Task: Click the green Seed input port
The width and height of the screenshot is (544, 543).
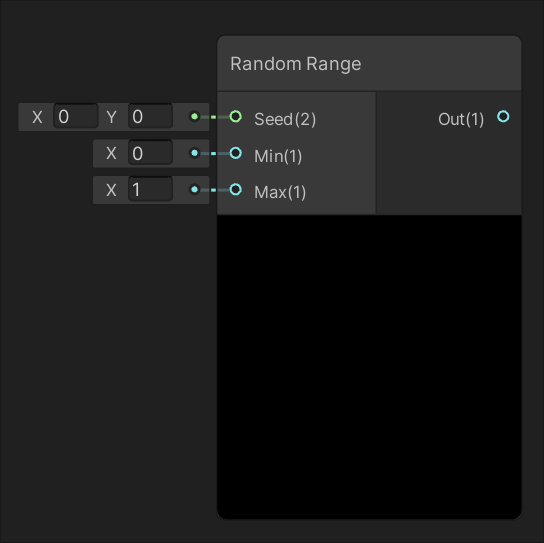Action: point(236,116)
